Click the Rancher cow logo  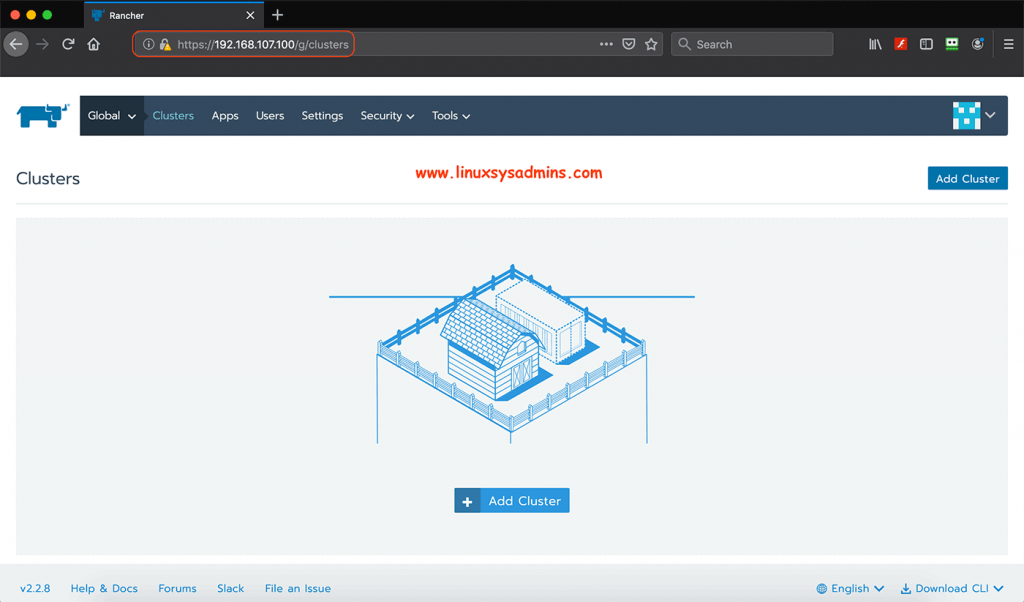[42, 116]
